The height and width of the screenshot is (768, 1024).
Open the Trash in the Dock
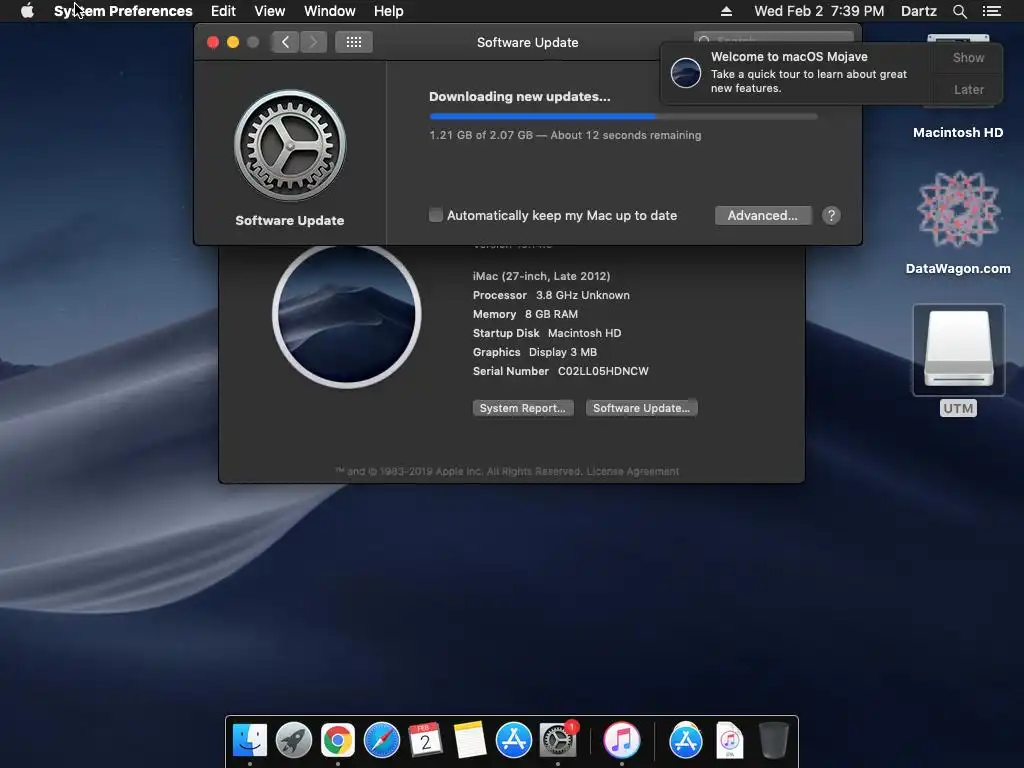(773, 740)
